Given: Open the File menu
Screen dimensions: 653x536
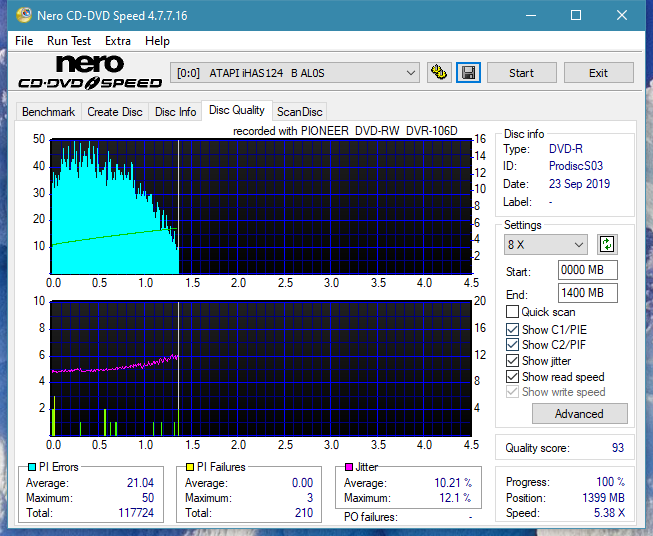Looking at the screenshot, I should click(24, 41).
